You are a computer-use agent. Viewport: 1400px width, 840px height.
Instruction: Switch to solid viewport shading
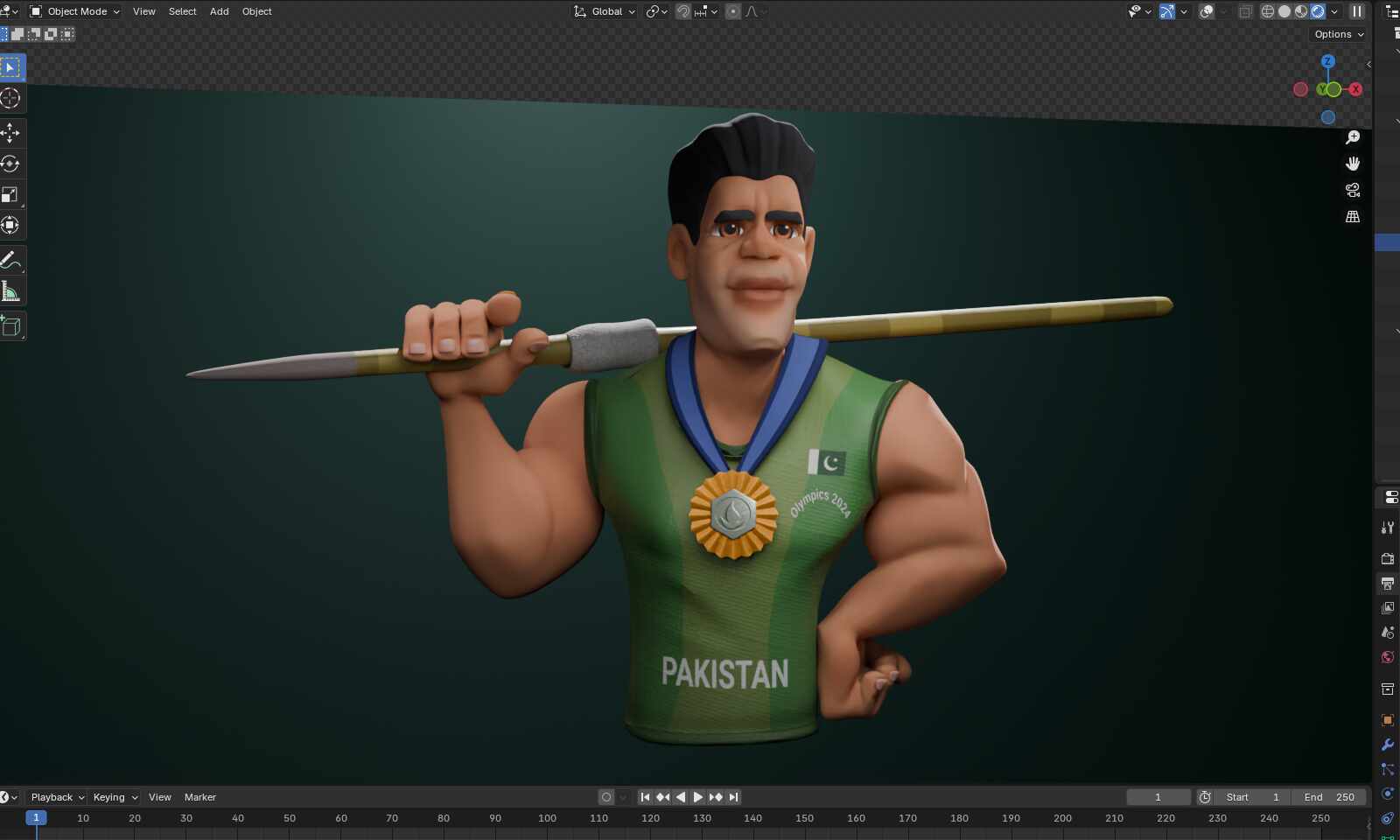pyautogui.click(x=1284, y=11)
